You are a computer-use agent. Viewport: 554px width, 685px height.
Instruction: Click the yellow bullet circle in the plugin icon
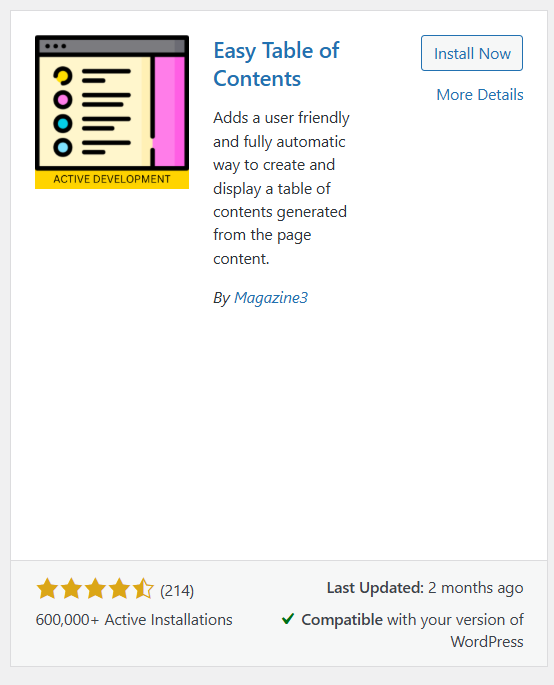[x=63, y=76]
